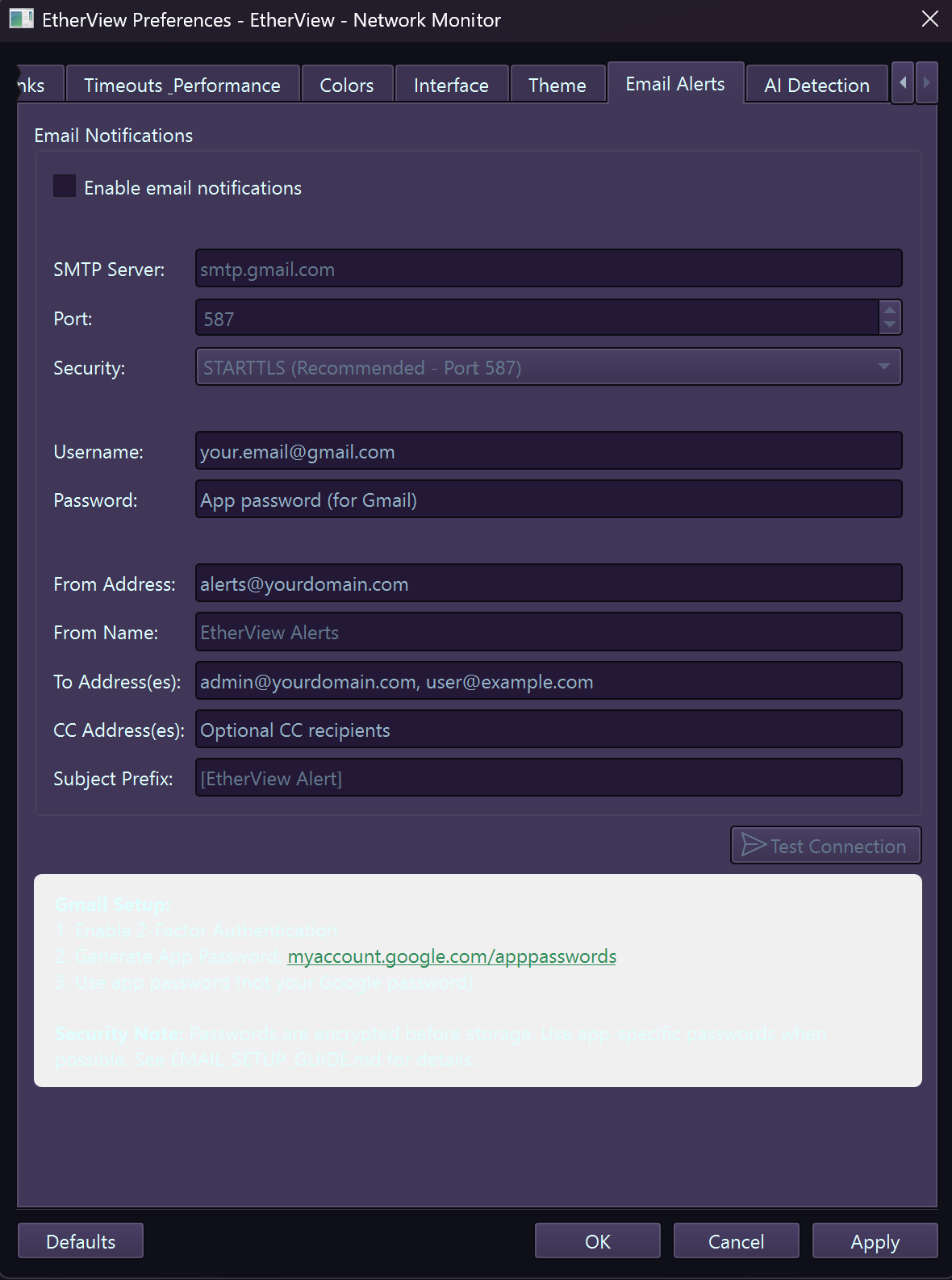The image size is (952, 1280).
Task: Click the Defaults button
Action: tap(81, 1240)
